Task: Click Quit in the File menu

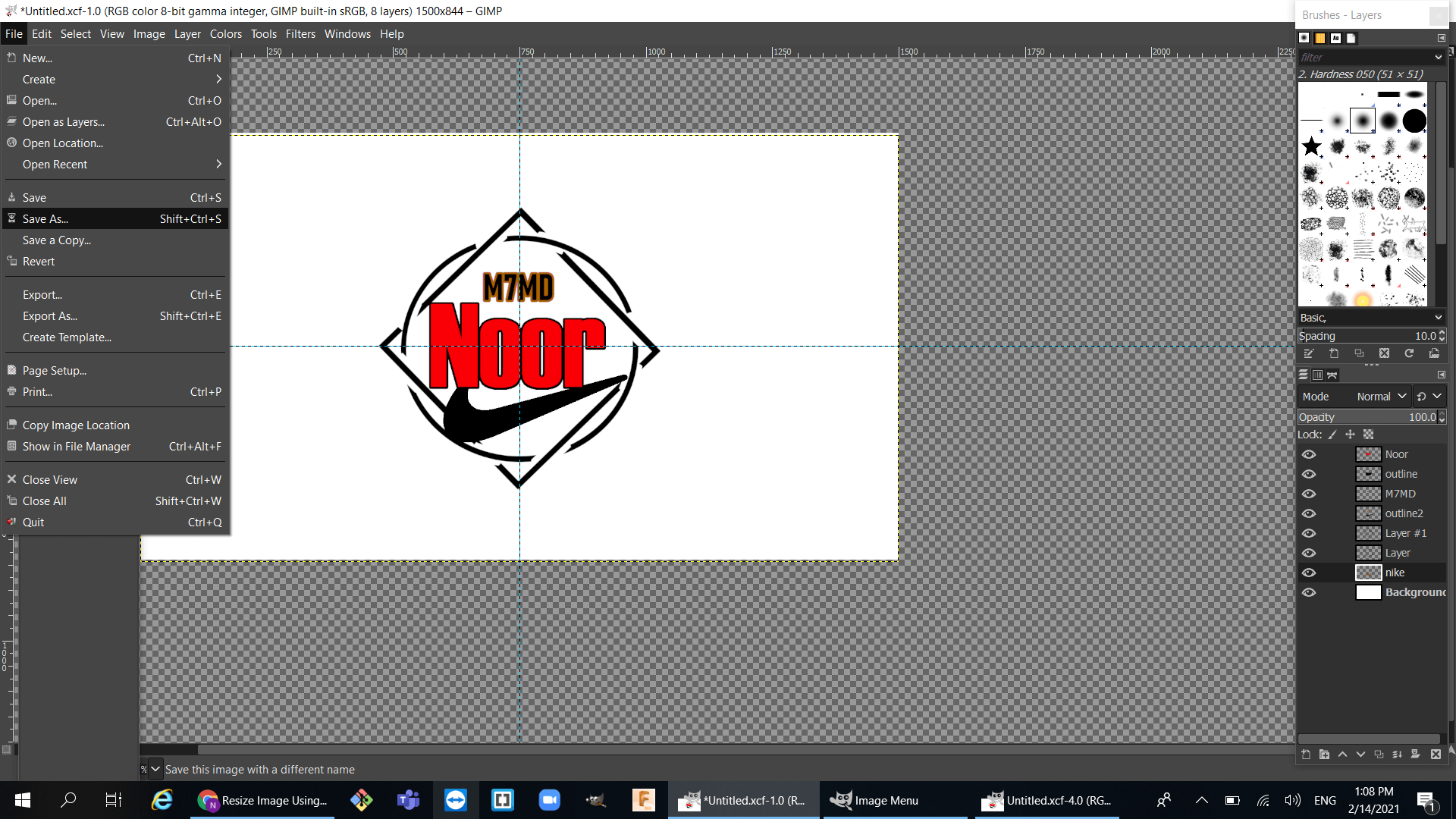Action: click(x=115, y=522)
